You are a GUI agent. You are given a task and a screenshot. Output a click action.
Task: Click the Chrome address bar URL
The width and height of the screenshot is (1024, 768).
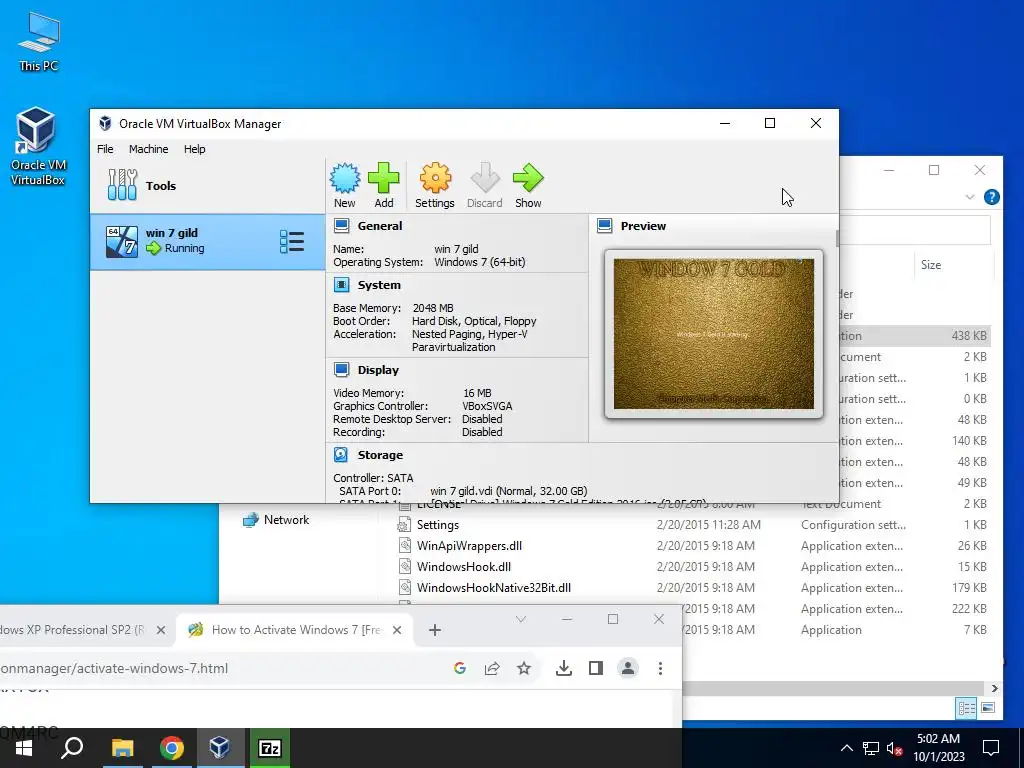click(114, 668)
